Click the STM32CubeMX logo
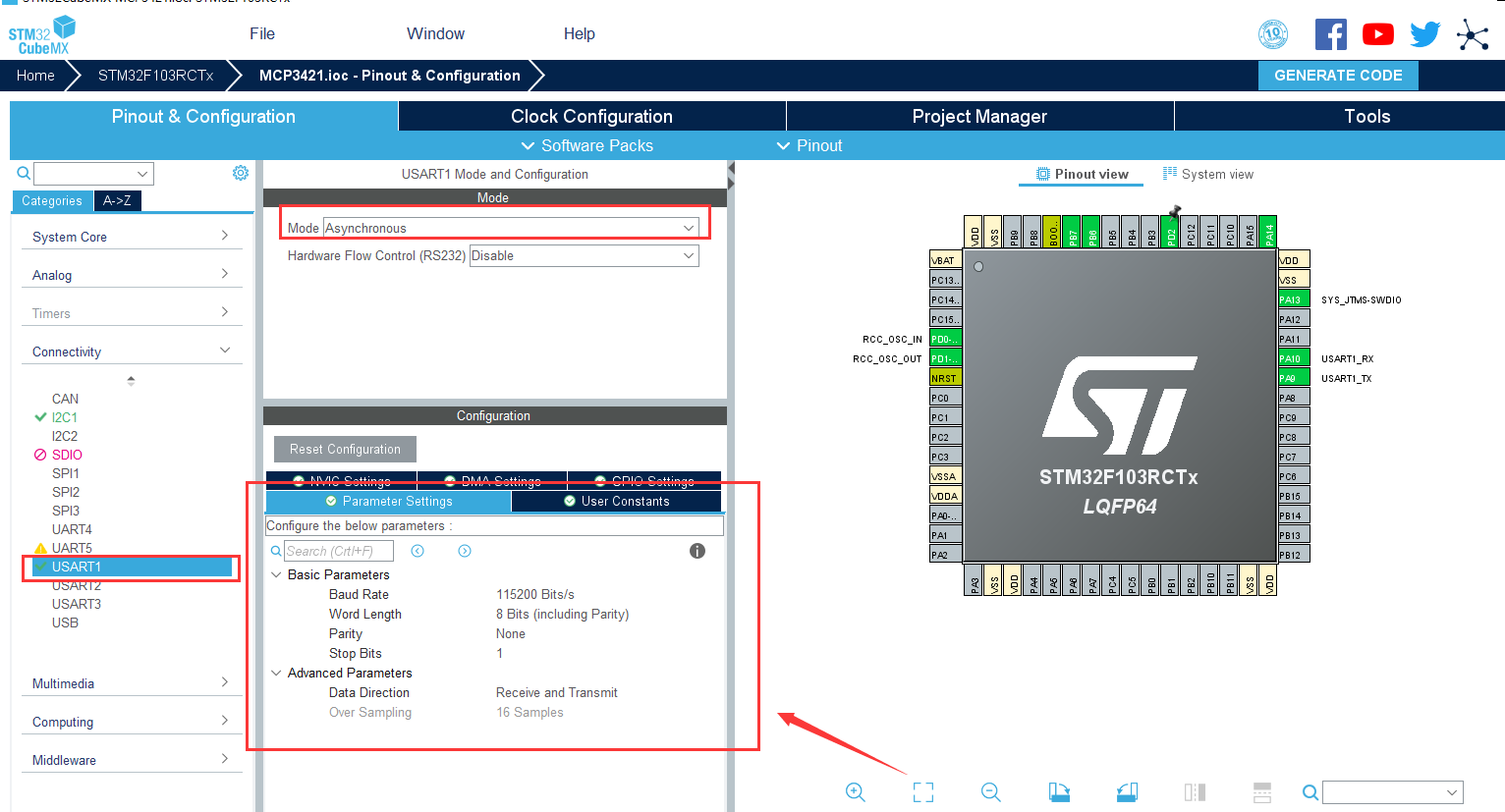The image size is (1505, 812). 41,33
